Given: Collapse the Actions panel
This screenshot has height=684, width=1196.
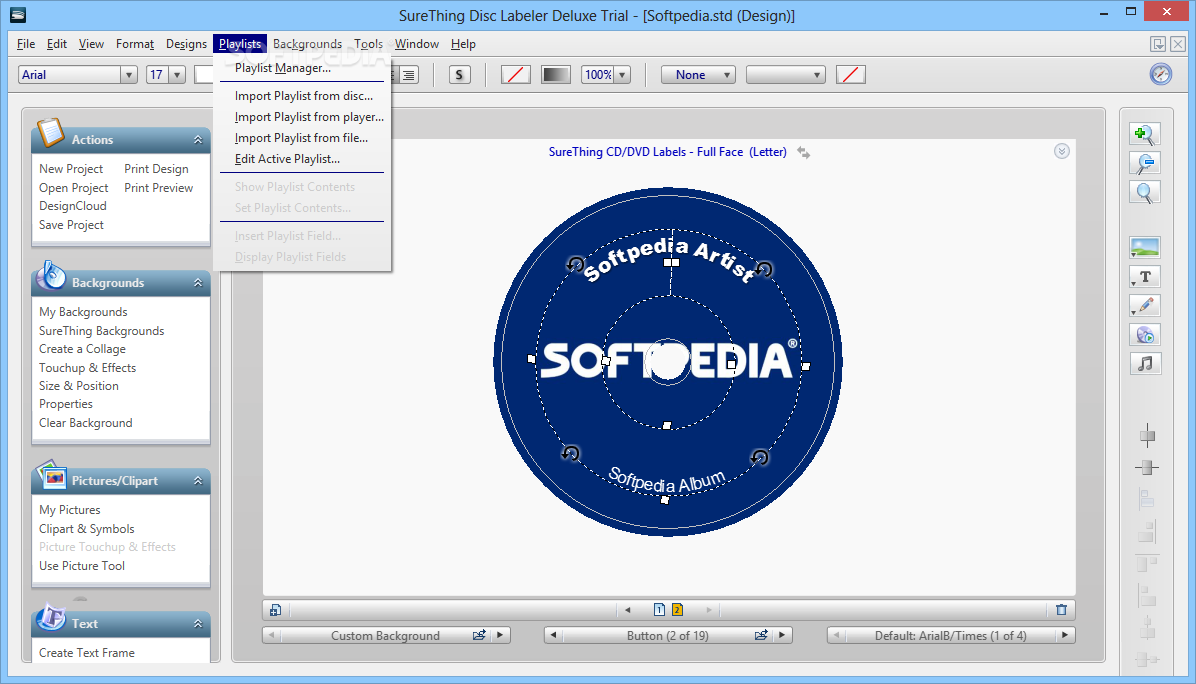Looking at the screenshot, I should pyautogui.click(x=198, y=140).
